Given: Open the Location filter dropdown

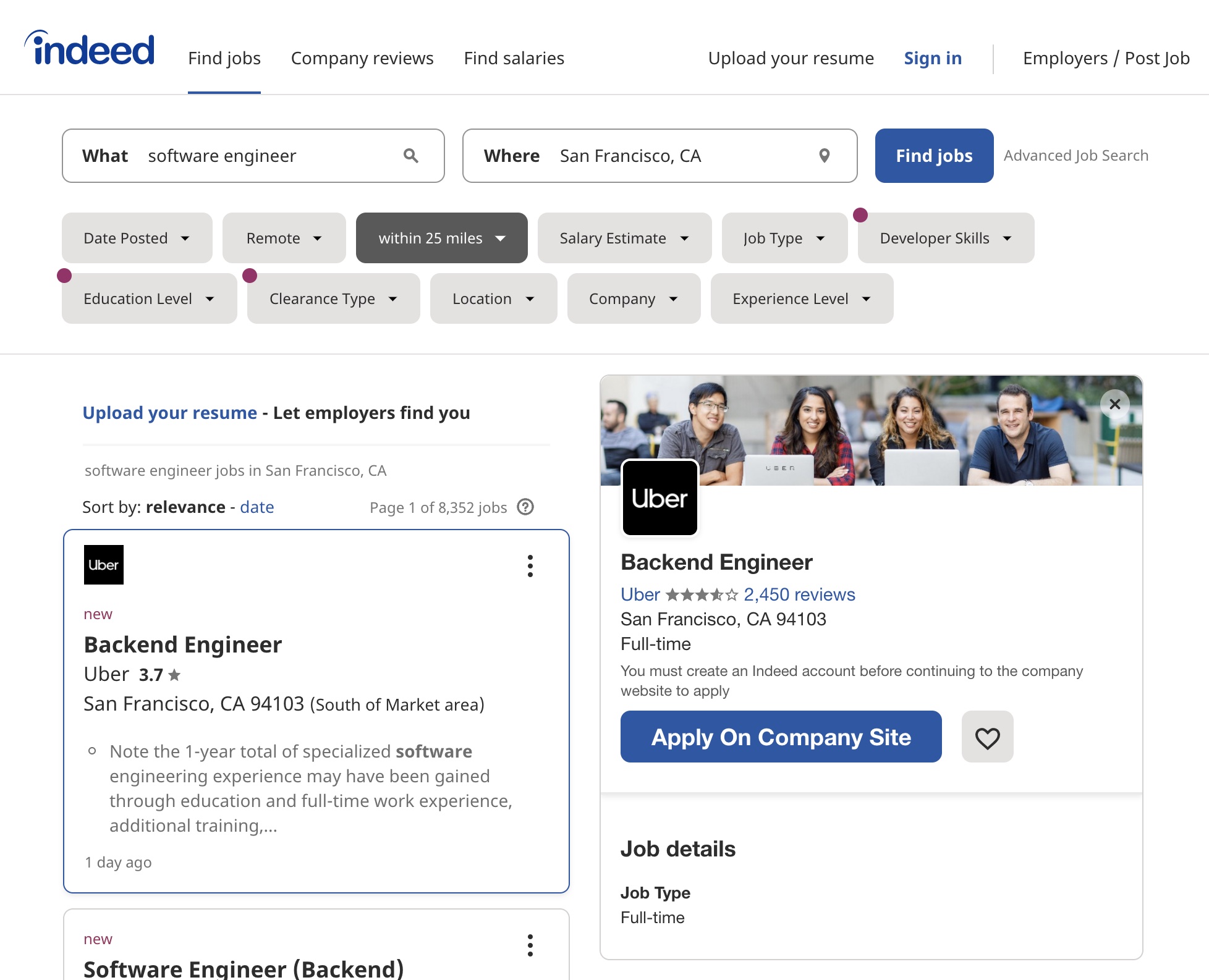Looking at the screenshot, I should click(494, 298).
